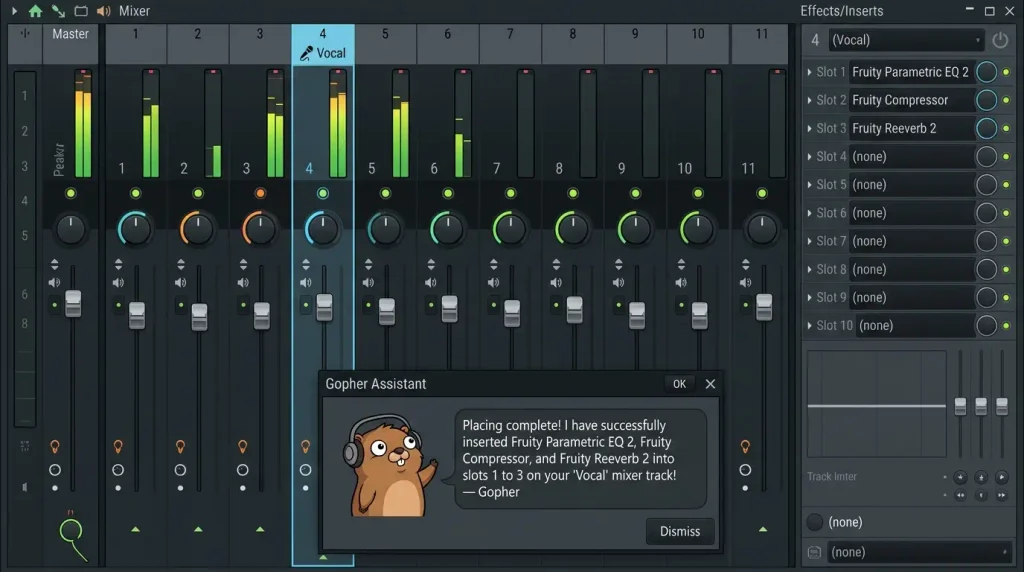Expand the Slot 4 arrow
The width and height of the screenshot is (1024, 572).
pos(809,157)
